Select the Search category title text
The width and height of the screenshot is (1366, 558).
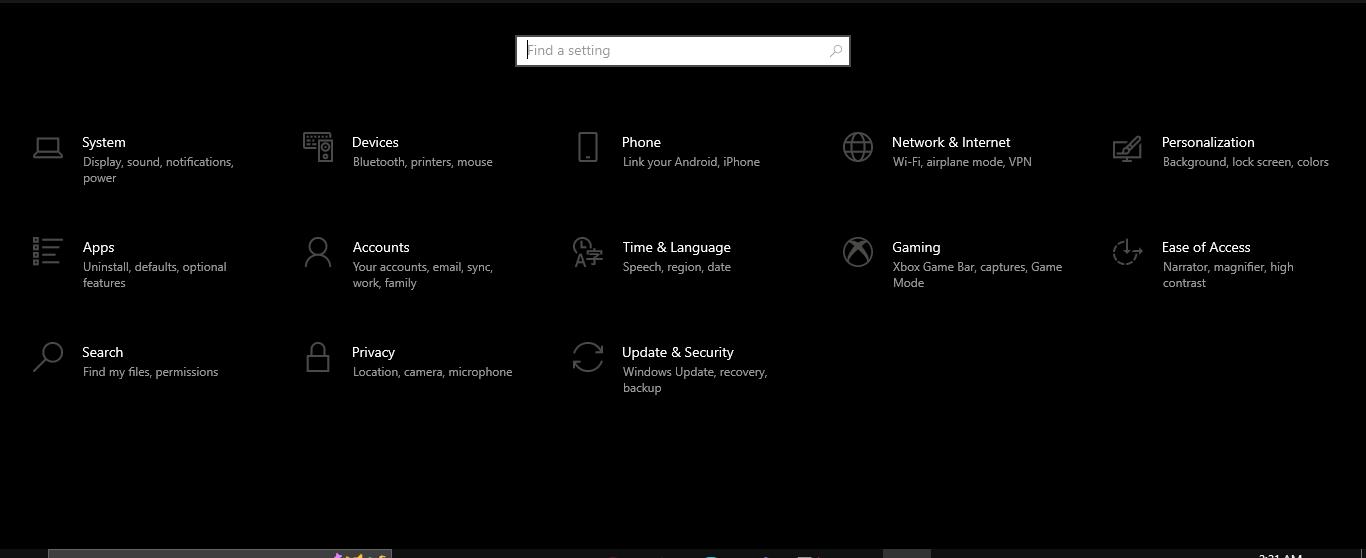(x=102, y=352)
